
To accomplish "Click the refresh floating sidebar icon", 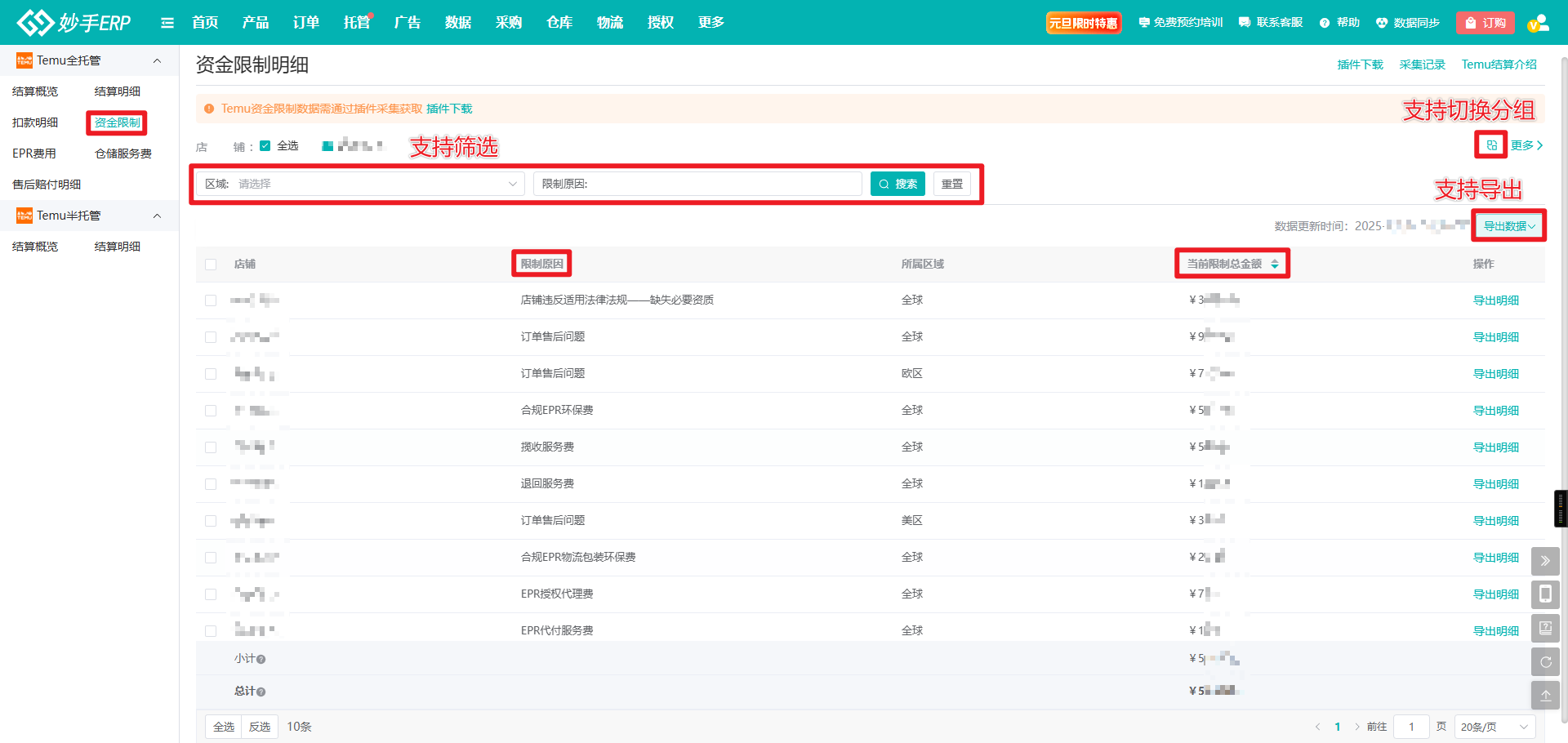I will [x=1545, y=662].
